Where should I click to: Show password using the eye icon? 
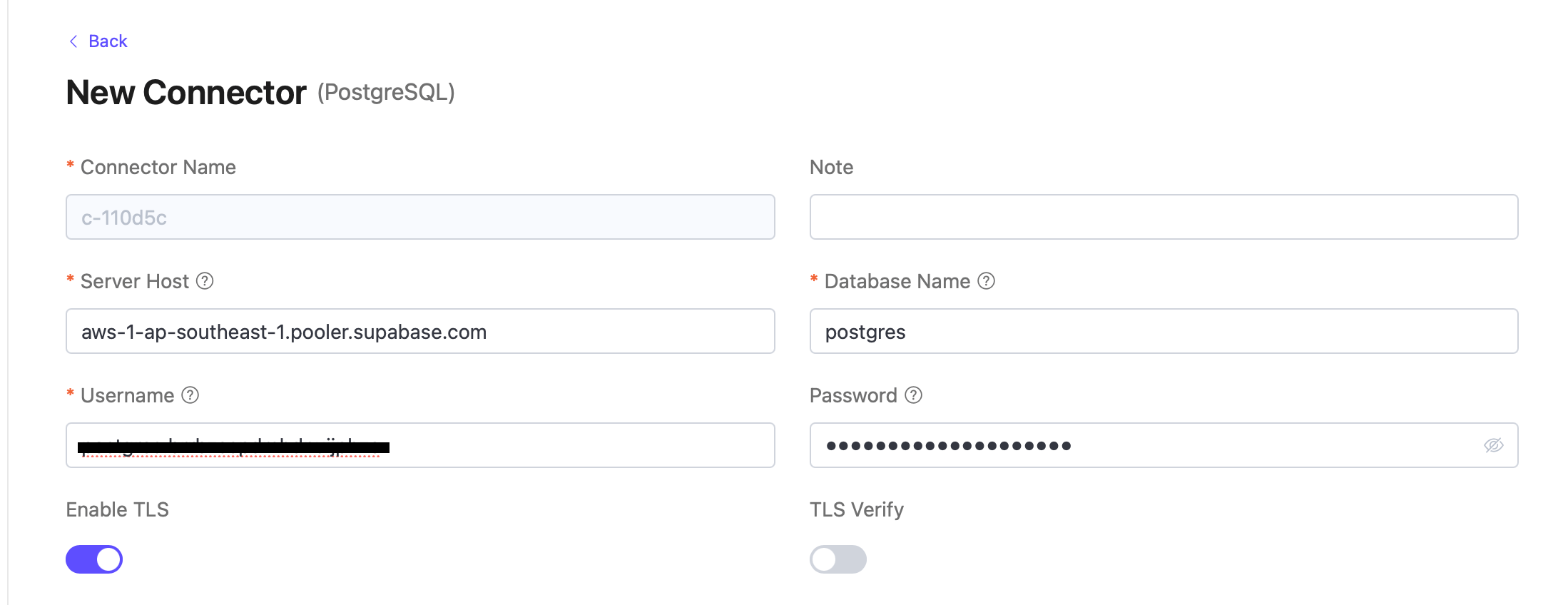click(x=1493, y=445)
